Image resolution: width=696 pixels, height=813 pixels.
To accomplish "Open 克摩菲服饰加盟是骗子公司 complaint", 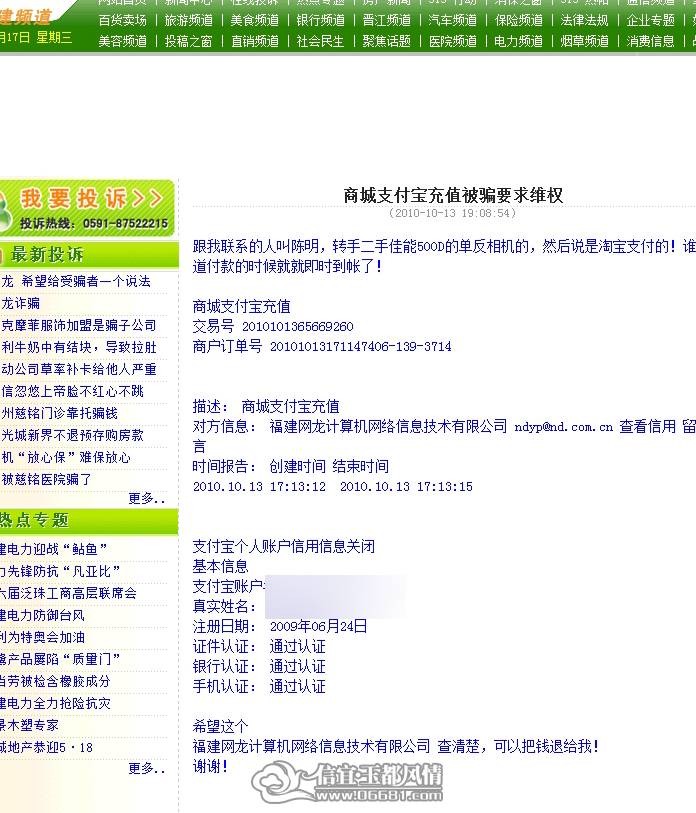I will [x=79, y=326].
